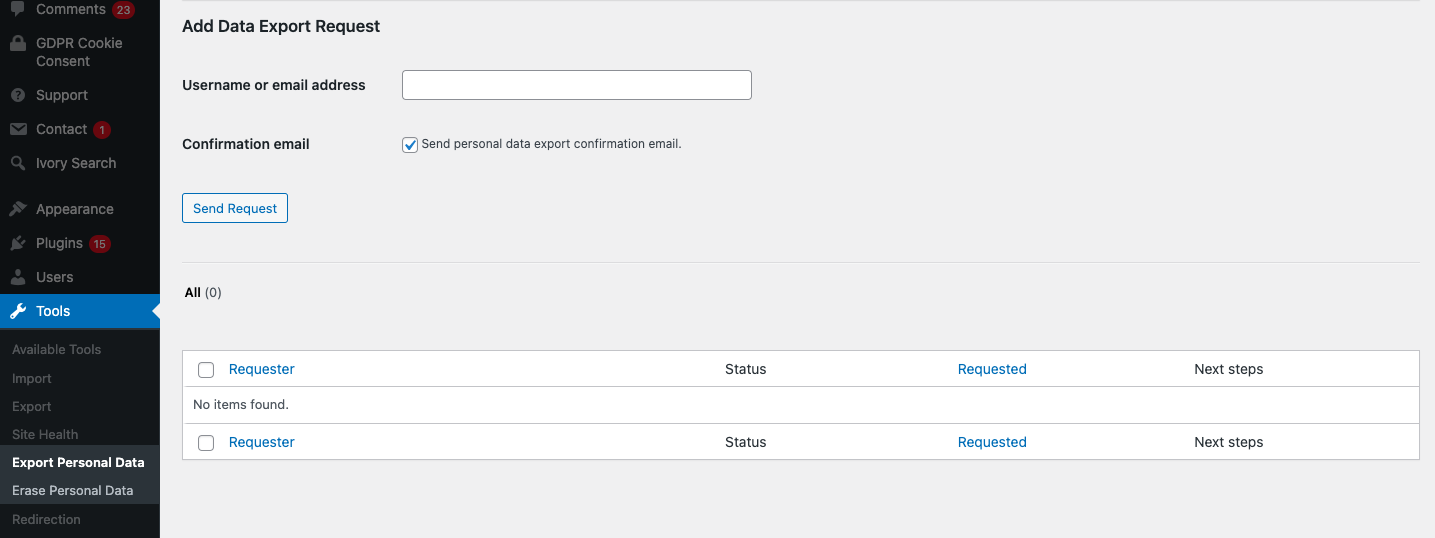Click the Tools wrench icon

click(18, 311)
